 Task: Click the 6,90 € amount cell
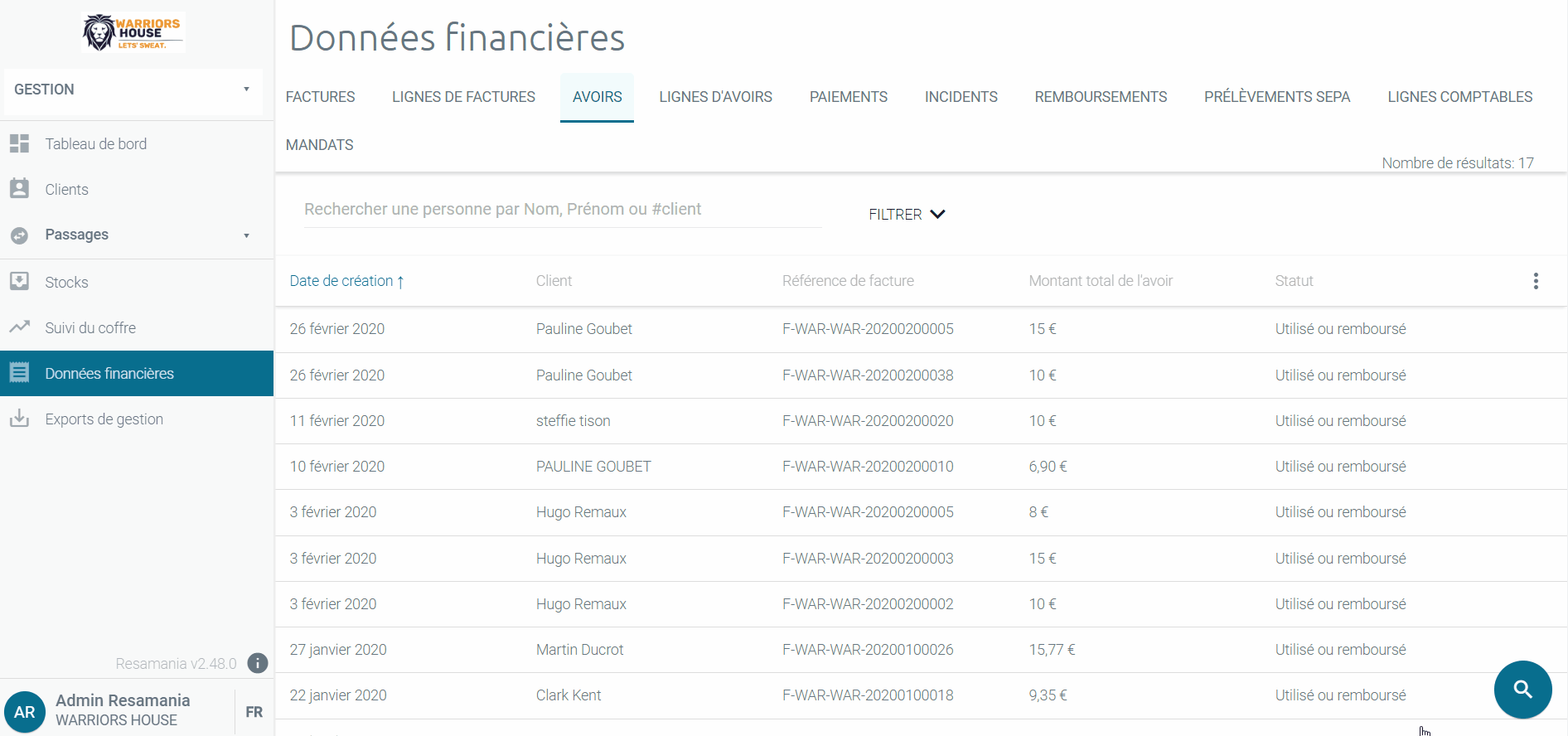click(x=1048, y=467)
